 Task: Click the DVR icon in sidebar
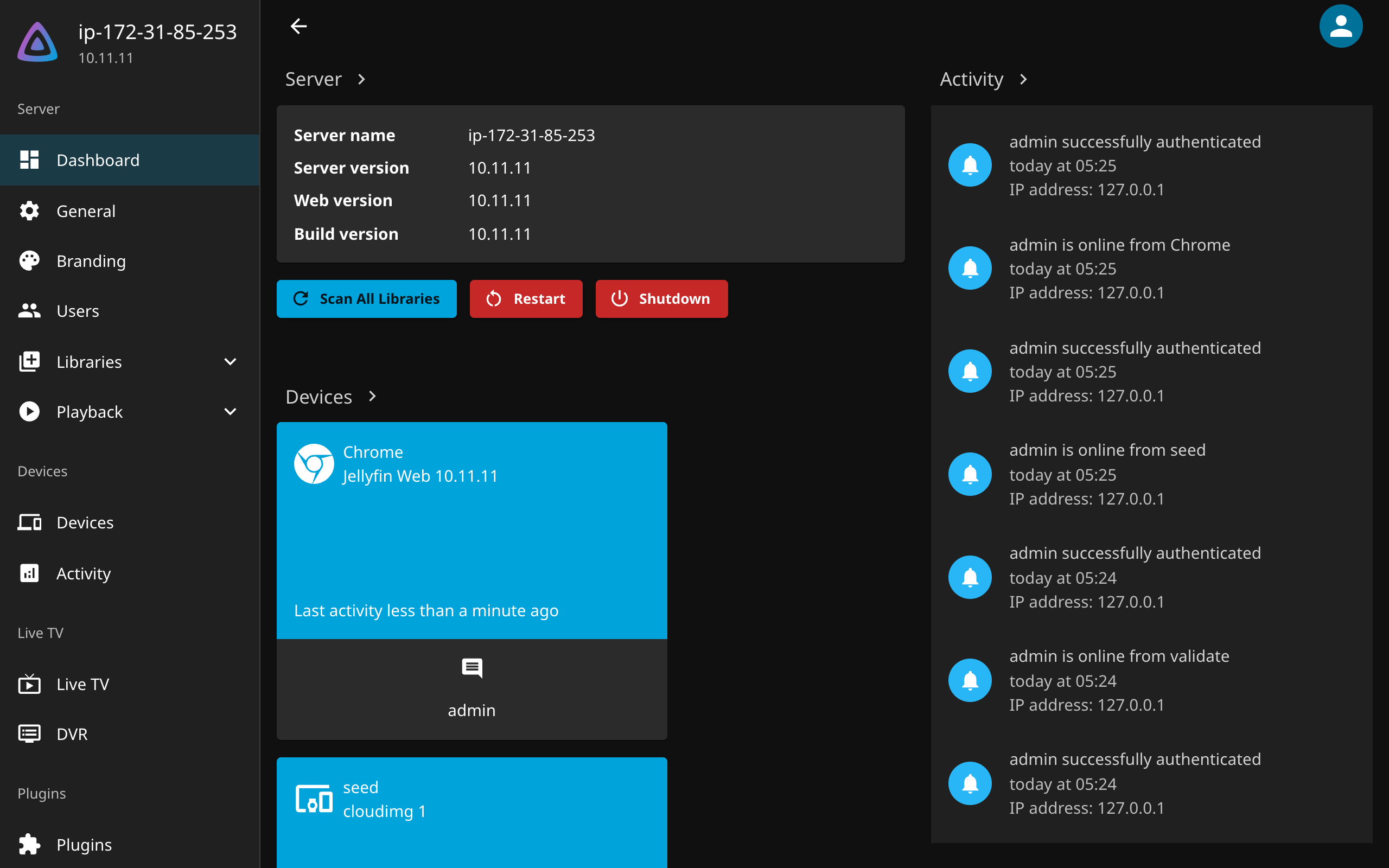point(29,733)
